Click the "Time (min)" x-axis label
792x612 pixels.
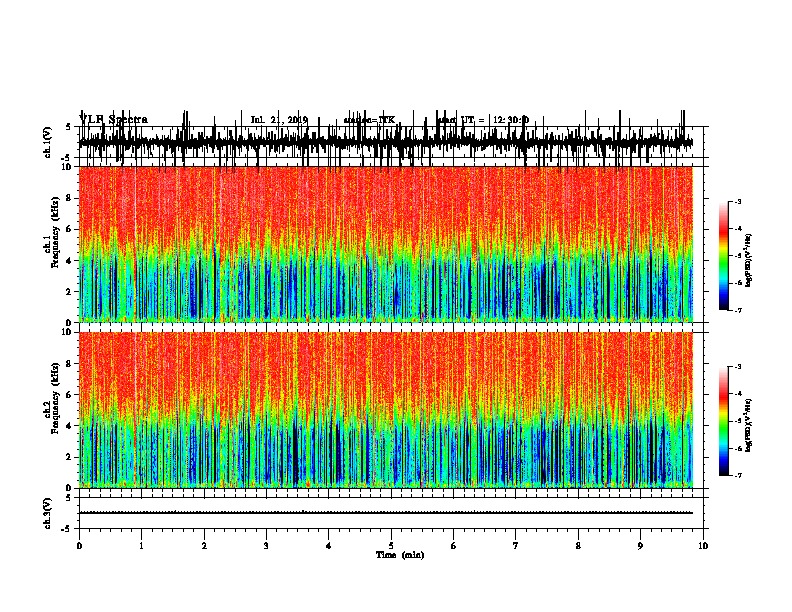[400, 555]
